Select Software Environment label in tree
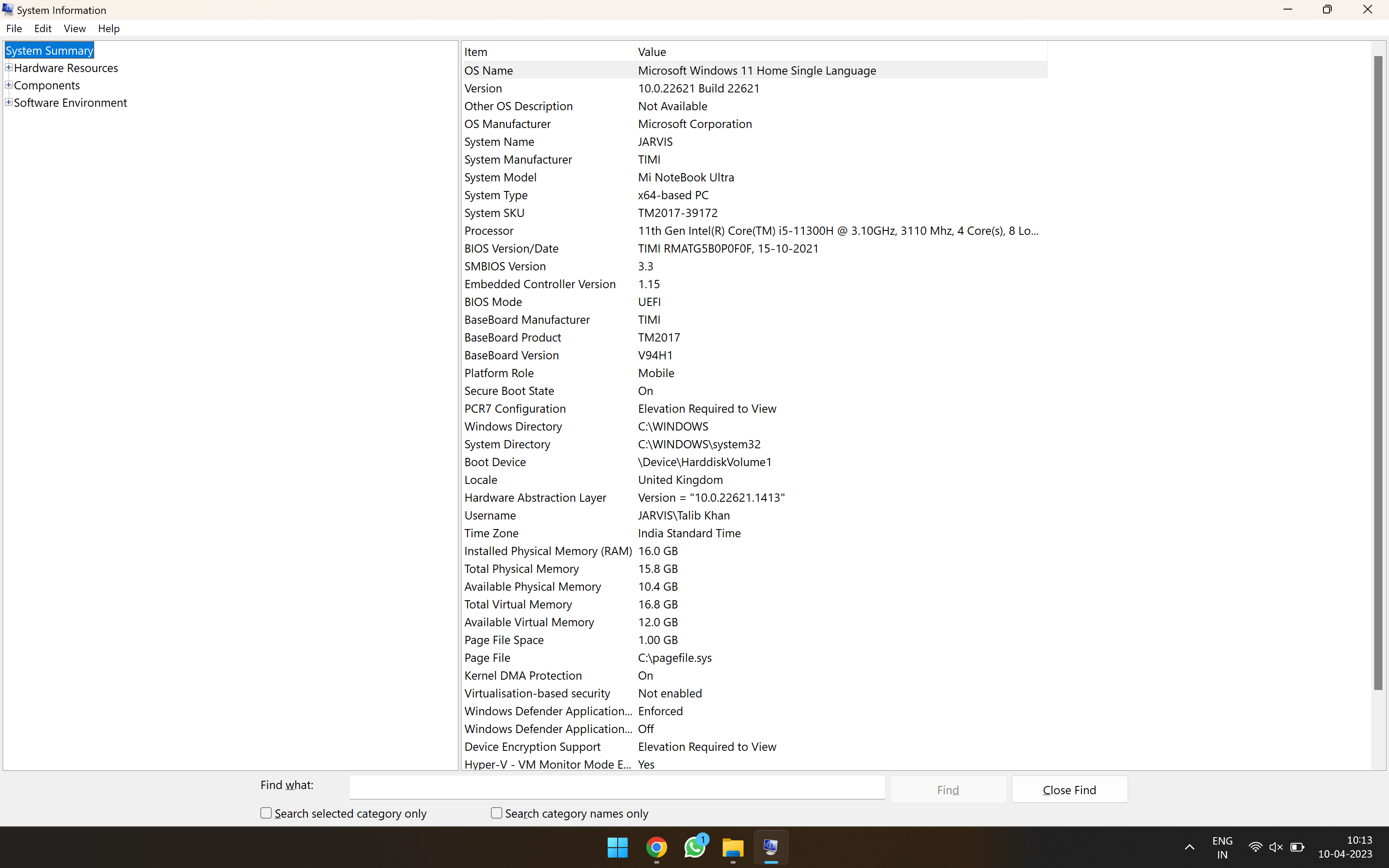The width and height of the screenshot is (1389, 868). tap(71, 102)
